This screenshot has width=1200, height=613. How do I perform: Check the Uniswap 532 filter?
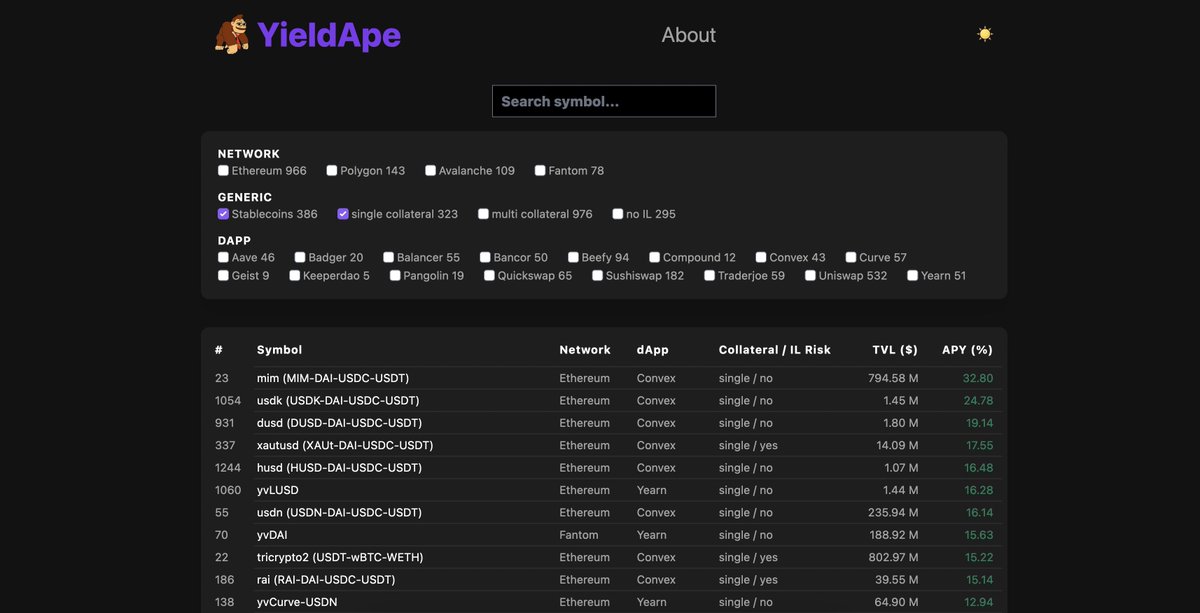(811, 275)
